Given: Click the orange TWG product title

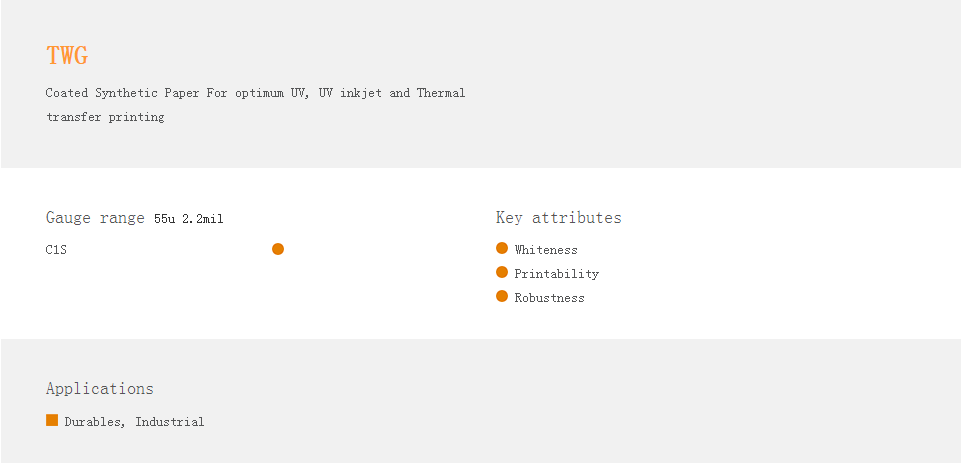Looking at the screenshot, I should pyautogui.click(x=67, y=56).
